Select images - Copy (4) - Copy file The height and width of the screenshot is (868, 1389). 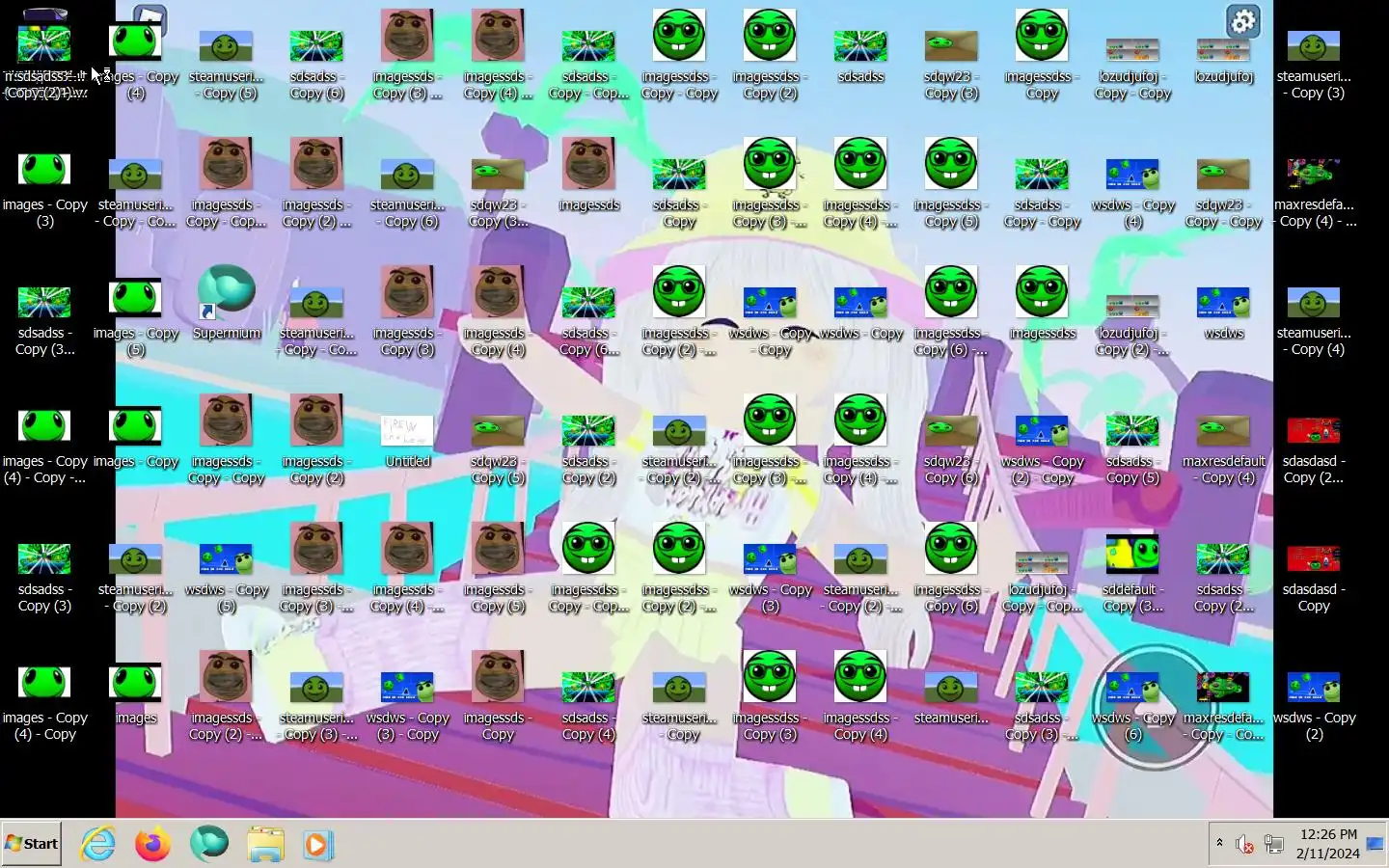[x=45, y=703]
